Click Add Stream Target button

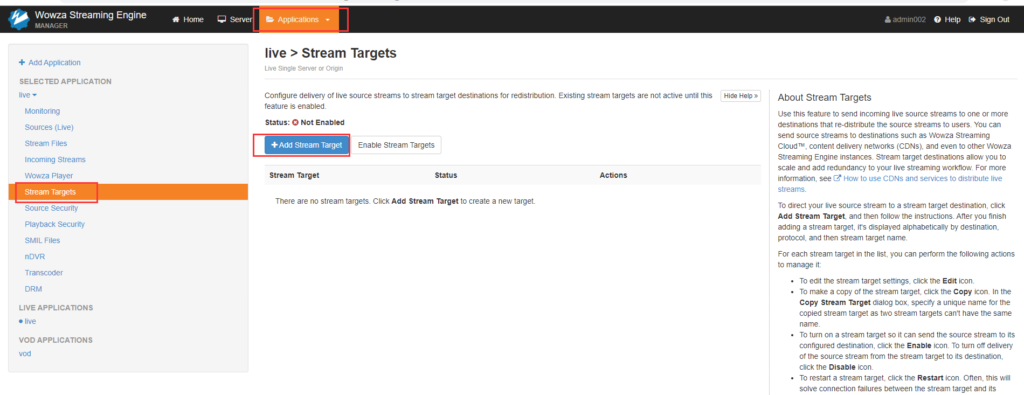coord(306,145)
